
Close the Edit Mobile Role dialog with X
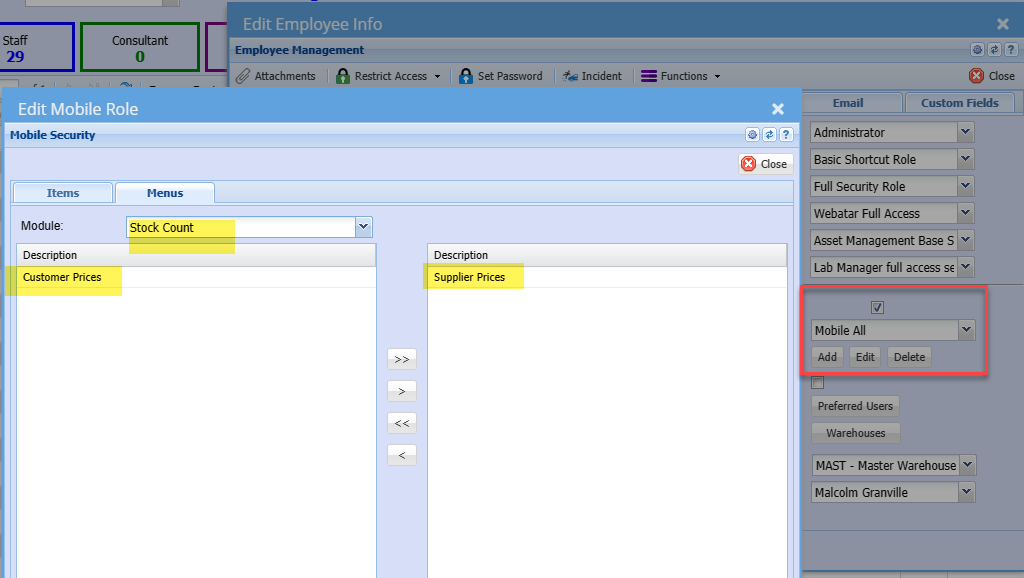[778, 109]
